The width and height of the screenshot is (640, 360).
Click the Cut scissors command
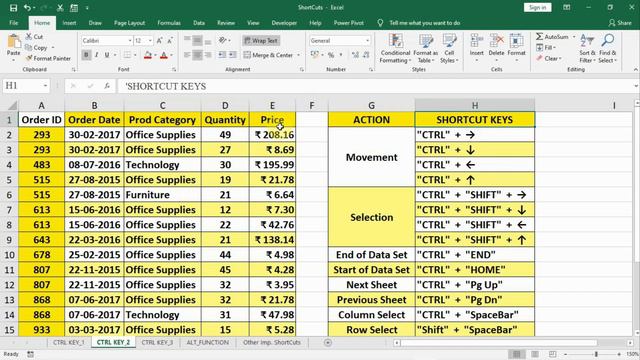[x=34, y=37]
